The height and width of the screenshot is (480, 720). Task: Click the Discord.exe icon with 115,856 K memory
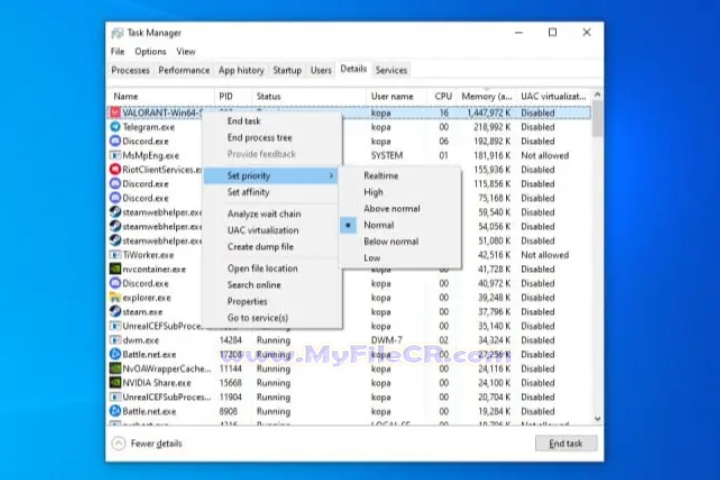pyautogui.click(x=115, y=184)
